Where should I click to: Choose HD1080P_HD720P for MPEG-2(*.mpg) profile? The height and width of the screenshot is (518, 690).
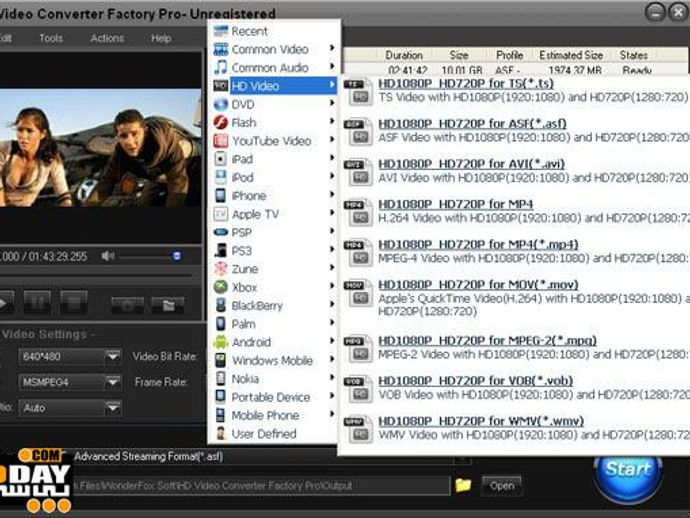pos(488,341)
